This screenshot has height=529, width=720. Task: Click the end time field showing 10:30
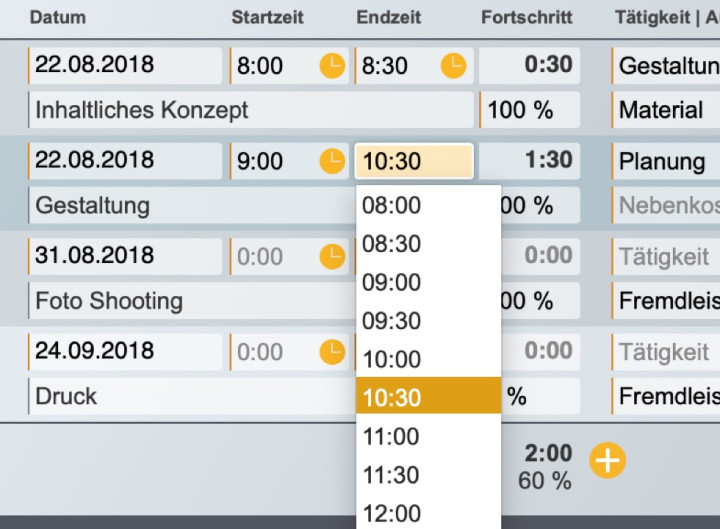click(x=413, y=161)
